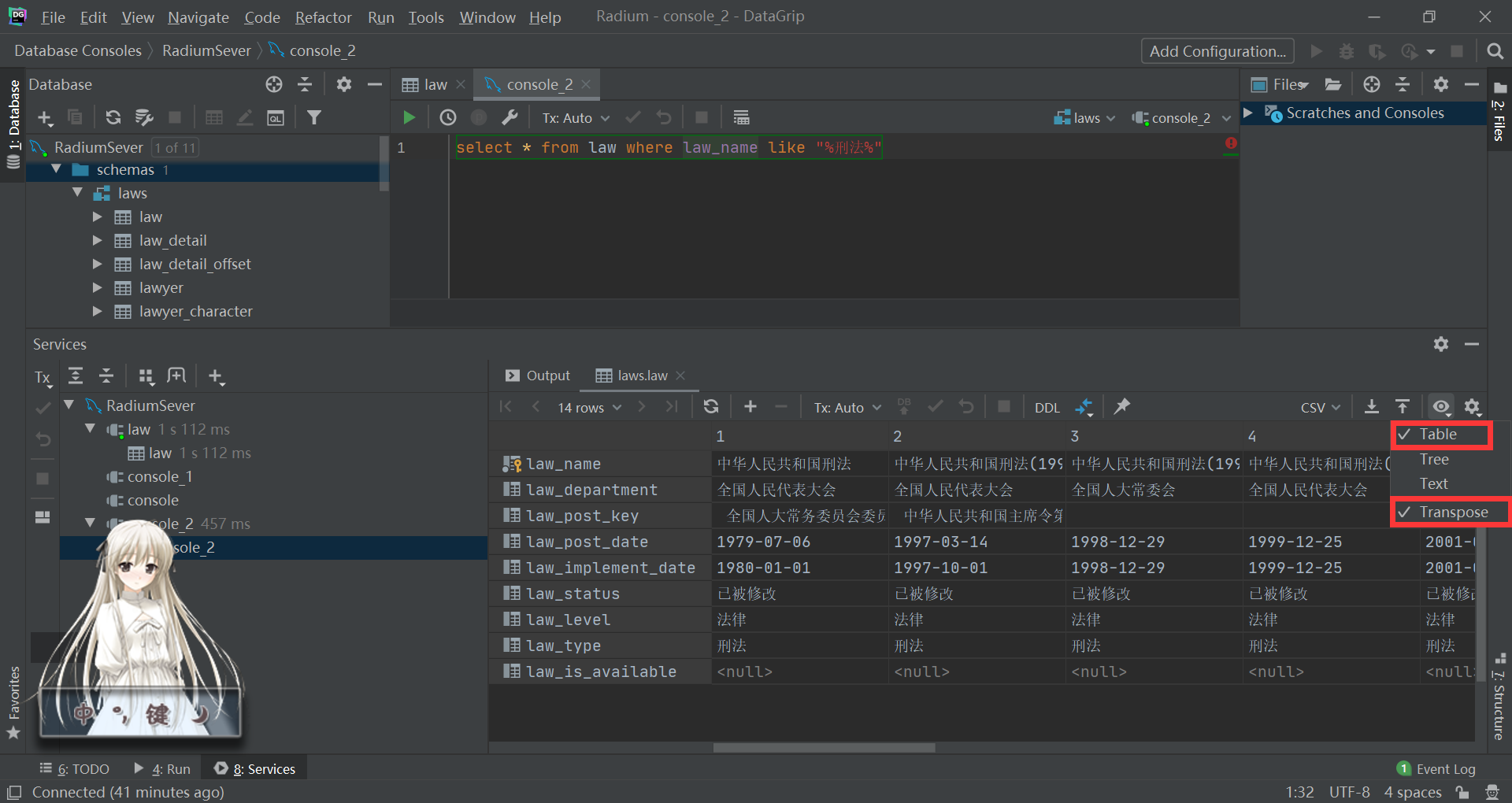Expand Scratches and Consoles node
This screenshot has height=803, width=1512.
tap(1248, 113)
